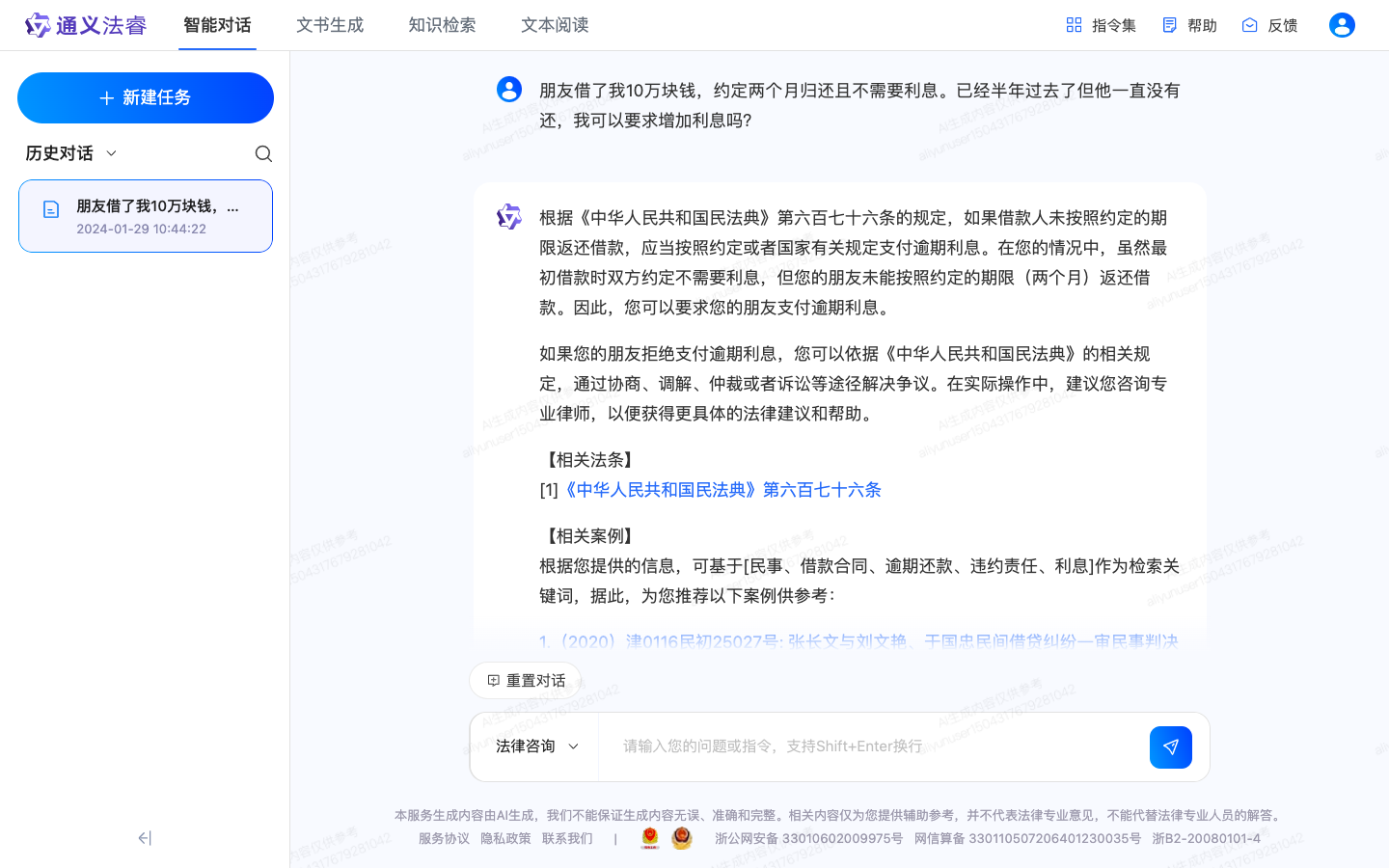1389x868 pixels.
Task: Expand the 历史对话 dropdown
Action: click(110, 152)
